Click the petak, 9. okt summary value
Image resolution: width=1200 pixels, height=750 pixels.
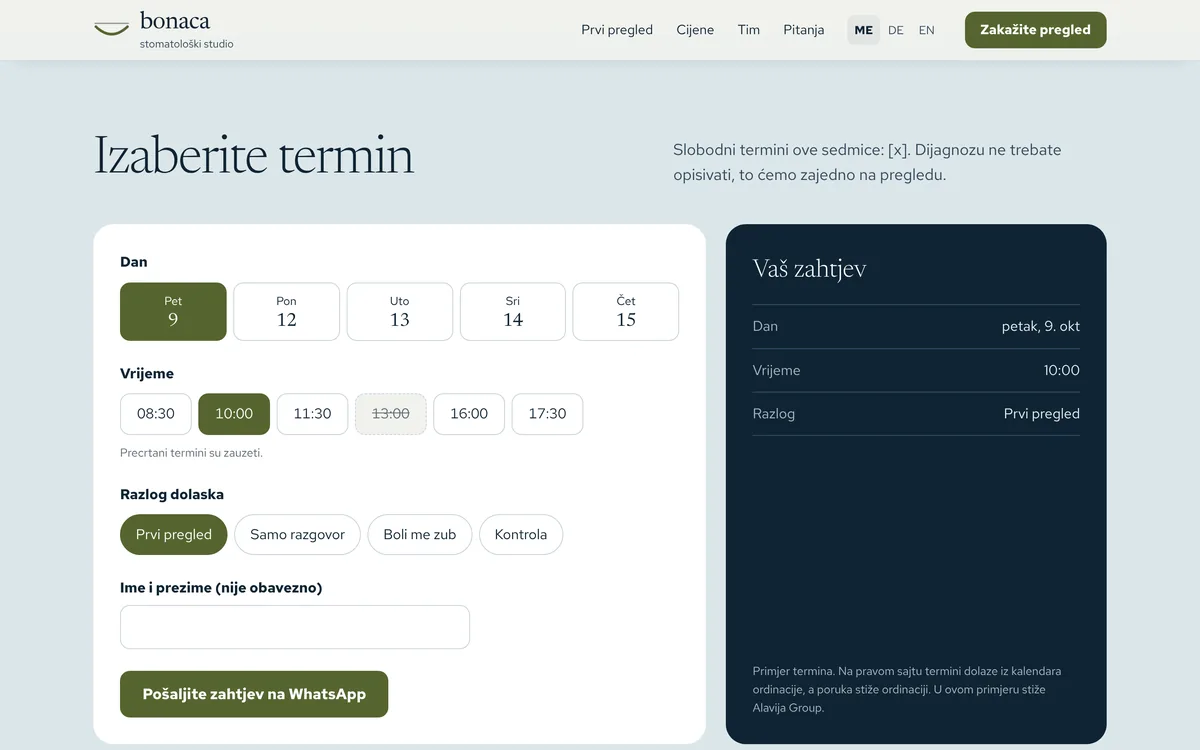click(1041, 326)
